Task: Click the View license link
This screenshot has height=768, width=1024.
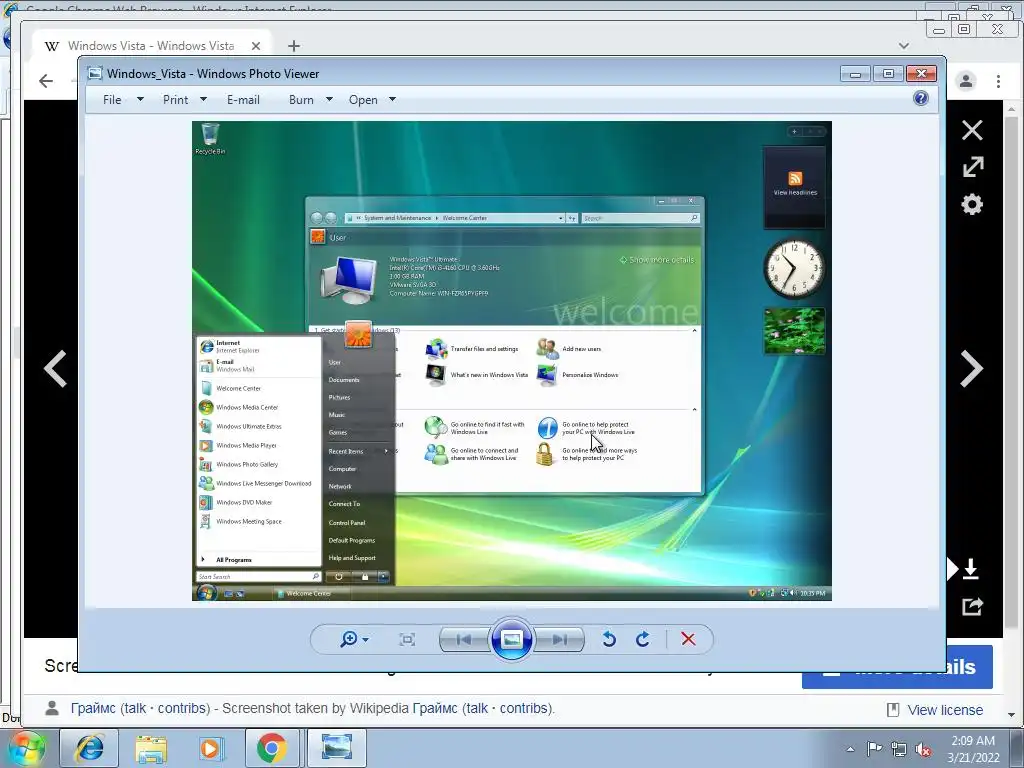Action: tap(945, 710)
